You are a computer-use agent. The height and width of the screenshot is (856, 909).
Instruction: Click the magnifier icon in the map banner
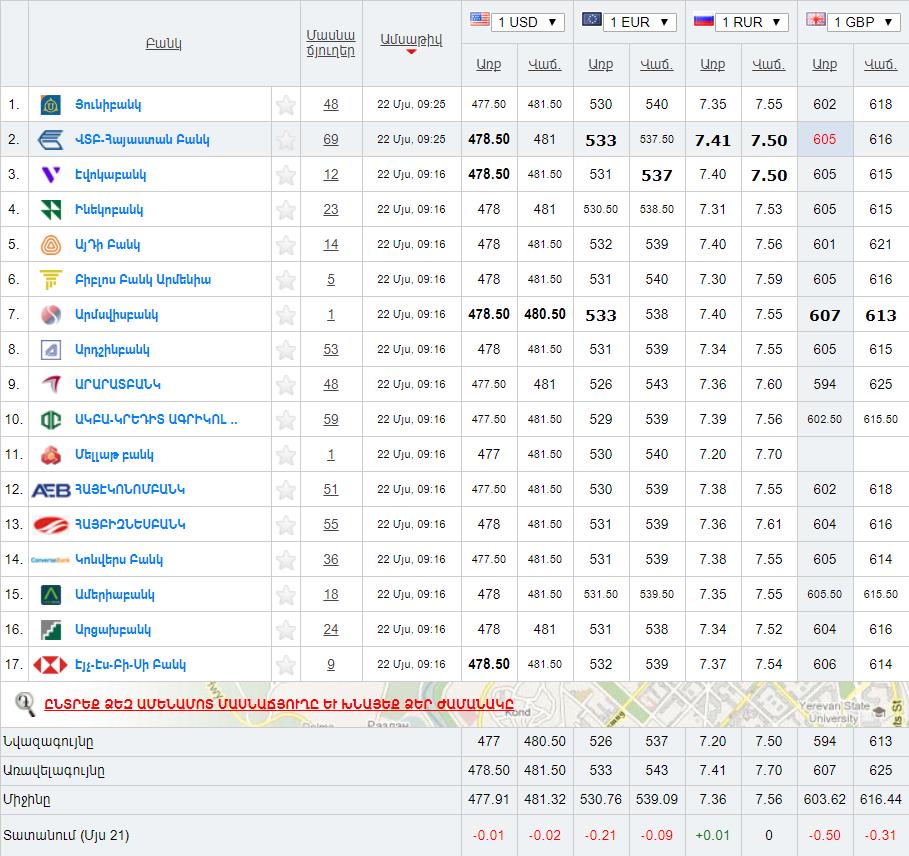26,703
